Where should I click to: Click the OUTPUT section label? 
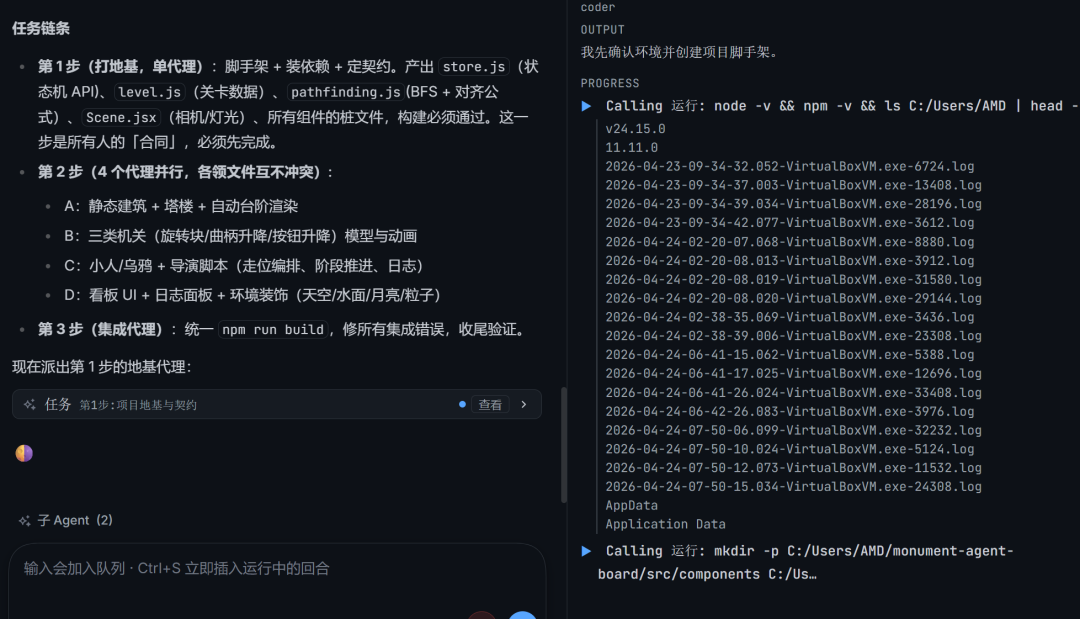[x=603, y=30]
